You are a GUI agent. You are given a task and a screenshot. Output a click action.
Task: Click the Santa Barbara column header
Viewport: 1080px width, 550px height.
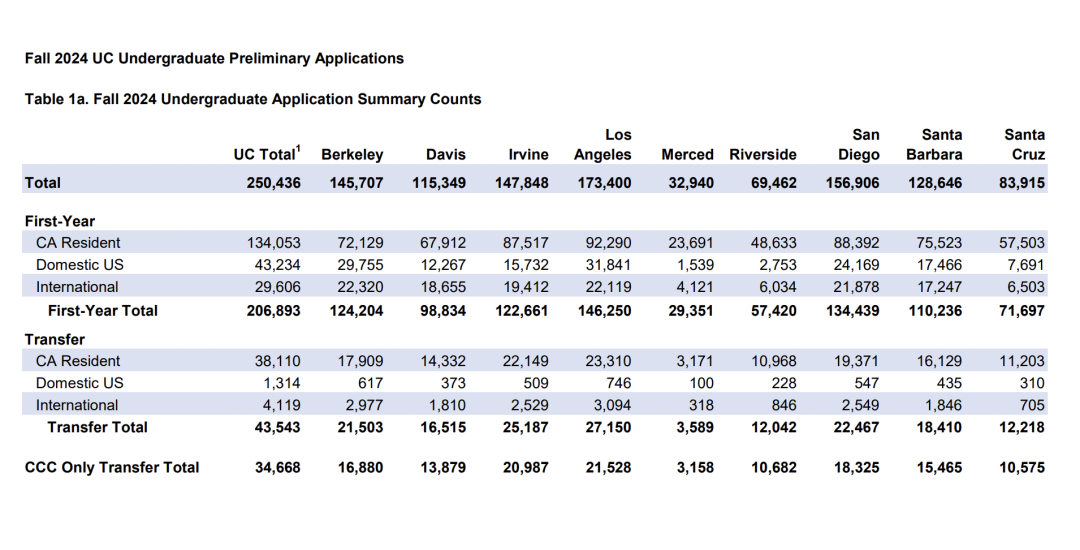click(x=935, y=145)
